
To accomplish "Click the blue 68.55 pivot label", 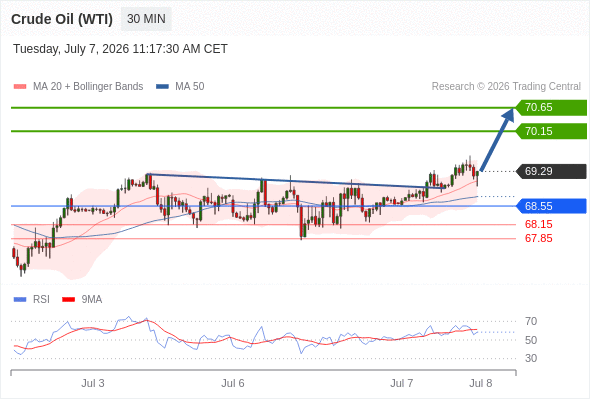I will click(551, 206).
